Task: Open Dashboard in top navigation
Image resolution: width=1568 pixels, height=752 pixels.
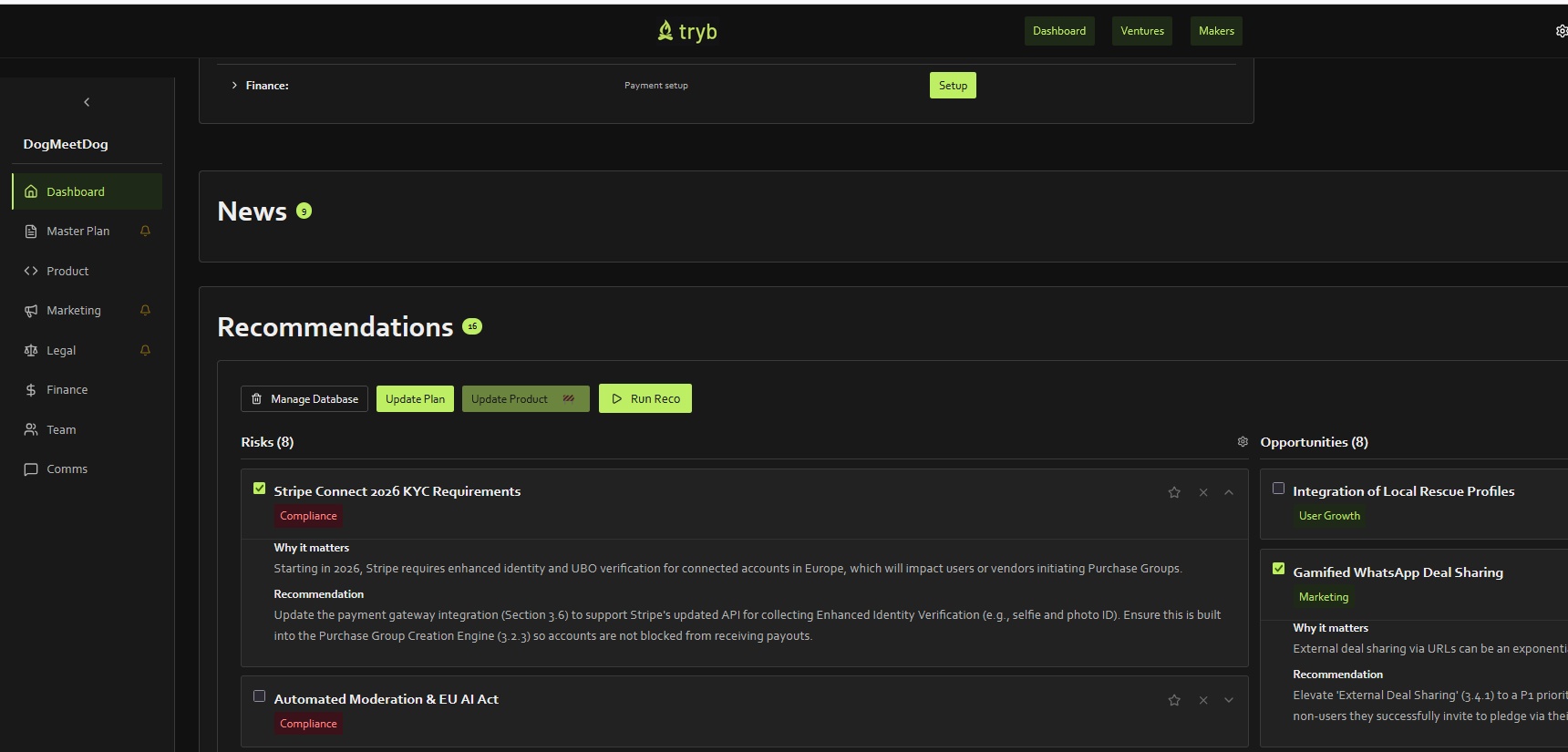Action: 1059,31
